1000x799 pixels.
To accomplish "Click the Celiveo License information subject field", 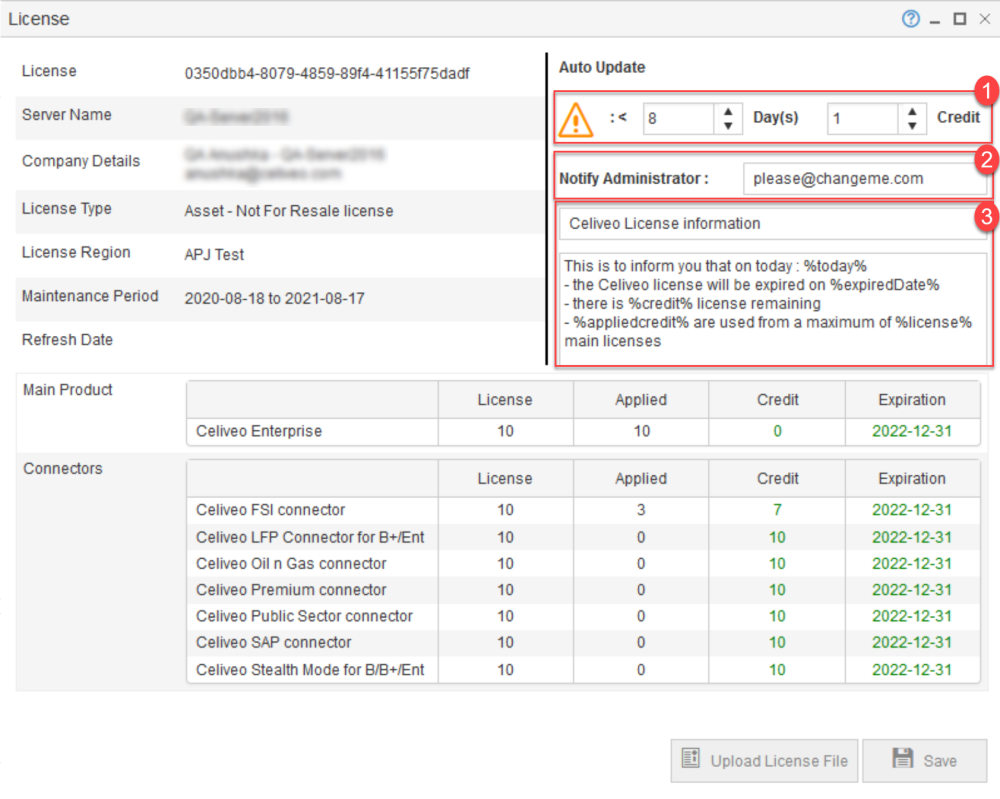I will [x=773, y=224].
